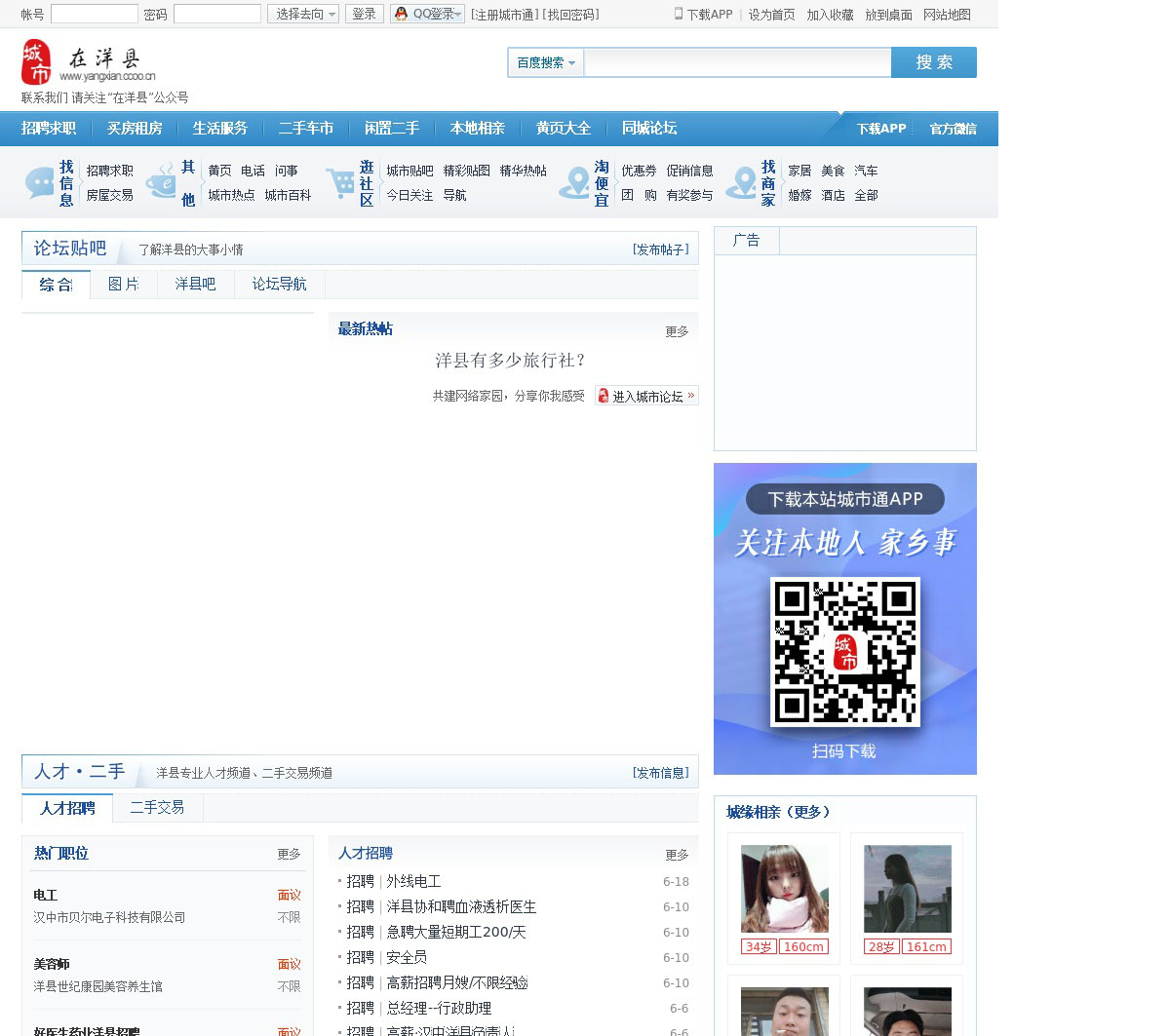Open the QQ登录 dropdown arrow
The height and width of the screenshot is (1036, 1170).
click(458, 14)
